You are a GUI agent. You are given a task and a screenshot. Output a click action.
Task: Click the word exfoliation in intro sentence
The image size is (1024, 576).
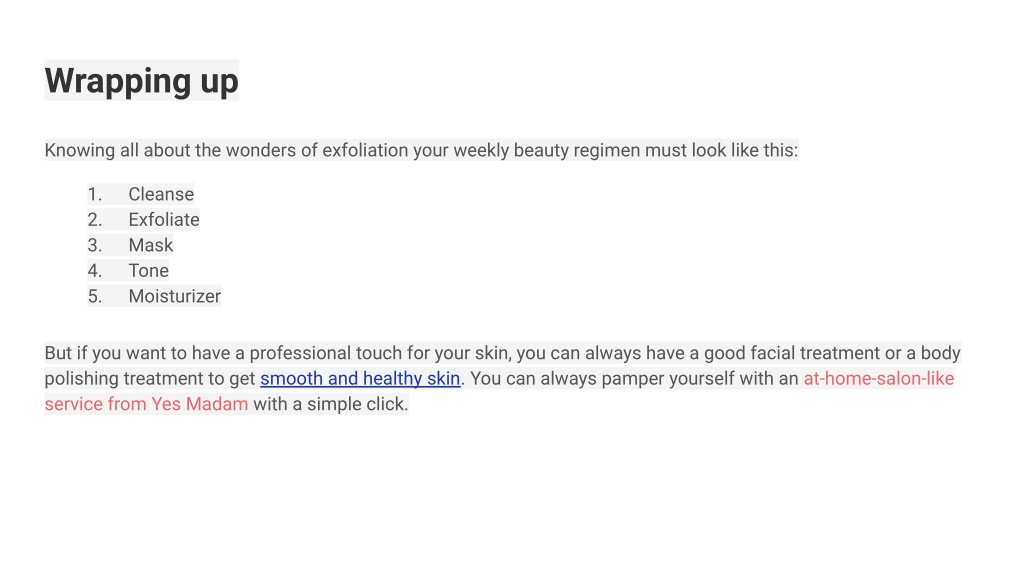pyautogui.click(x=365, y=150)
